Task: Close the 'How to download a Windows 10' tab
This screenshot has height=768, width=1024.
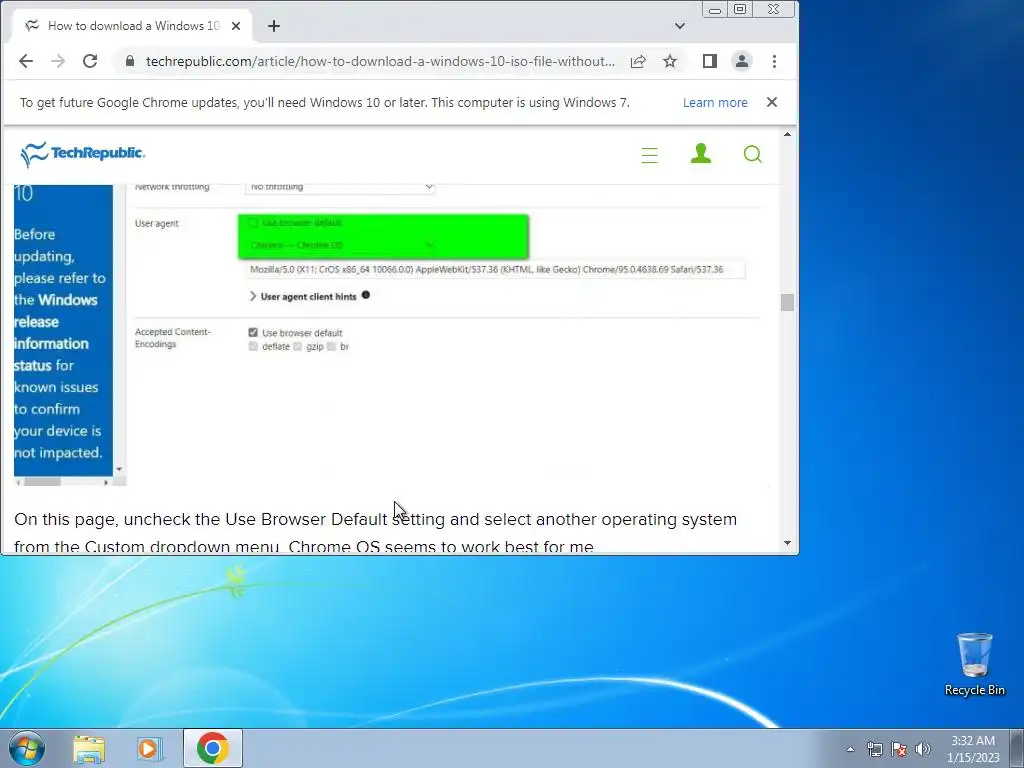Action: [236, 26]
